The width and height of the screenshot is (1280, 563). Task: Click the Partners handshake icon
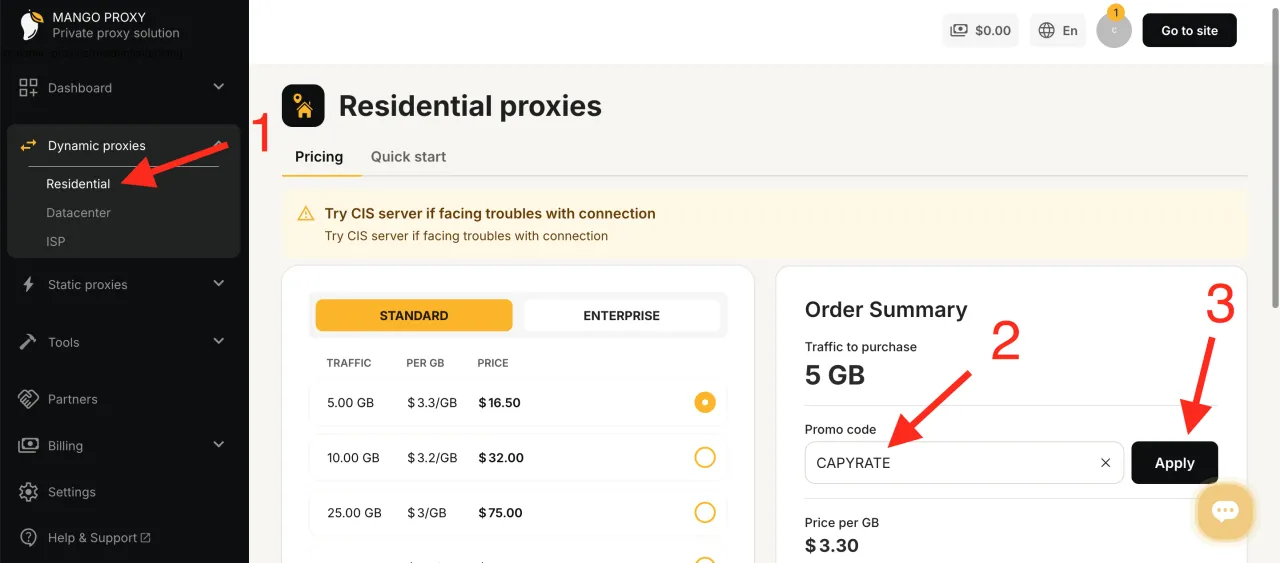29,399
